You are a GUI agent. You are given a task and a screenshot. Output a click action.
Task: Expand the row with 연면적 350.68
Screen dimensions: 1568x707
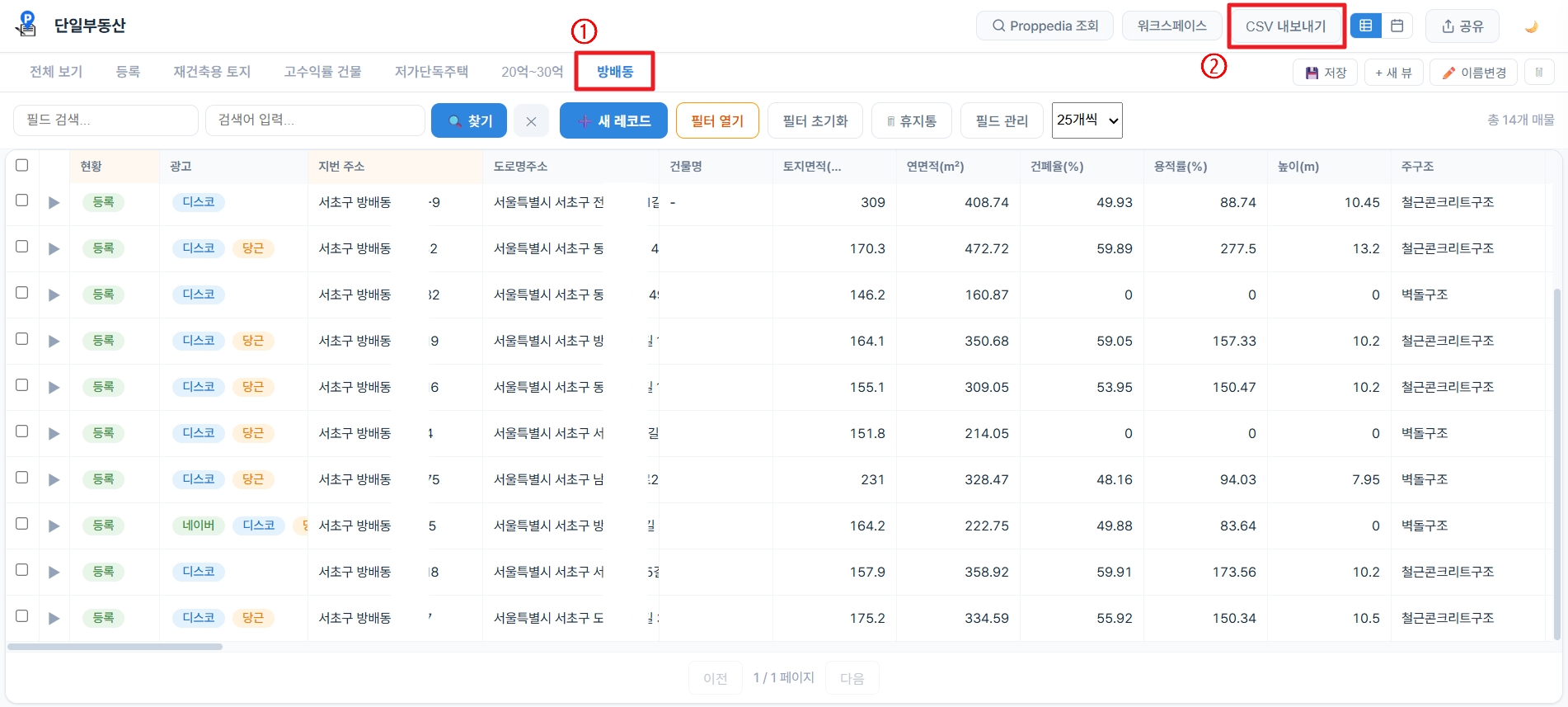pos(54,342)
